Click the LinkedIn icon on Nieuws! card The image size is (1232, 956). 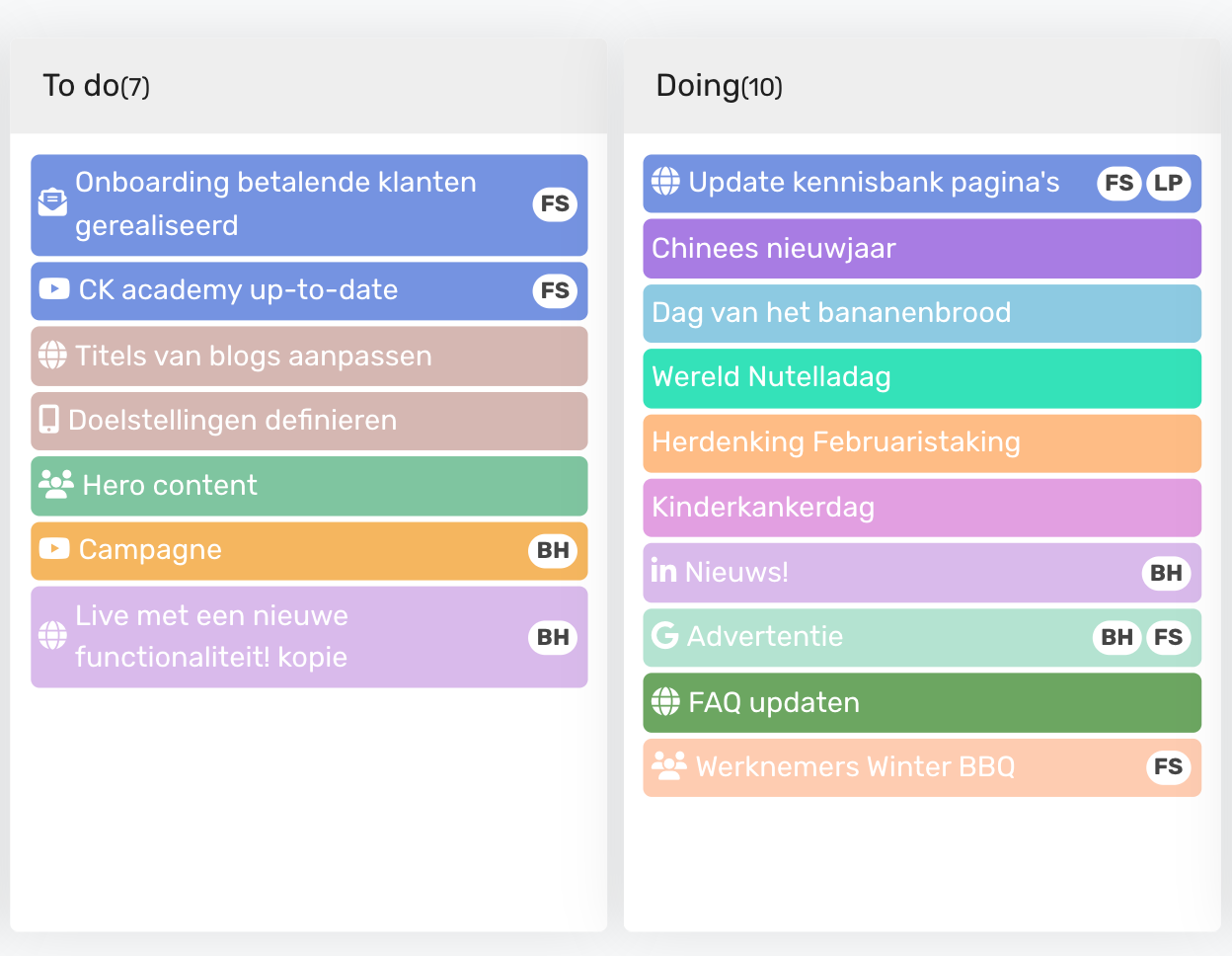664,570
